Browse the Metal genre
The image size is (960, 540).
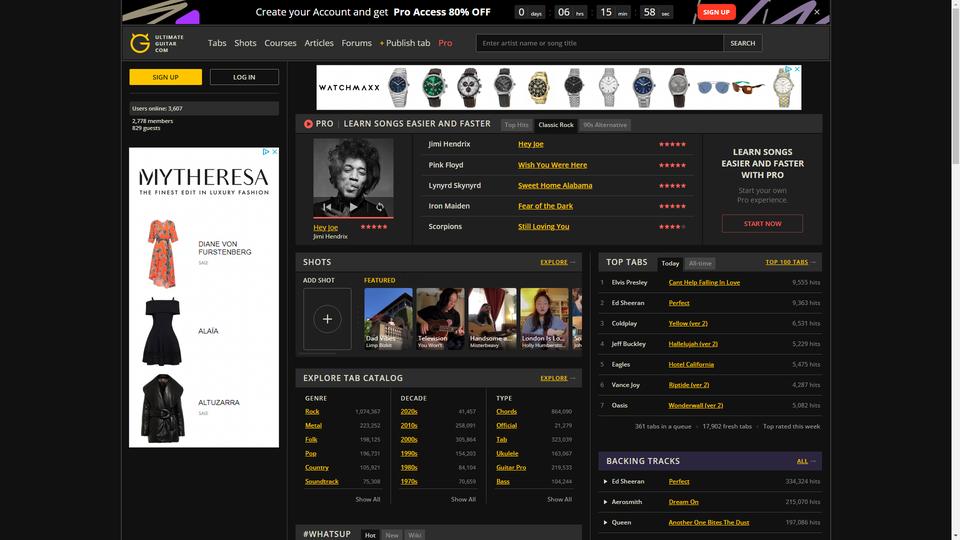313,426
